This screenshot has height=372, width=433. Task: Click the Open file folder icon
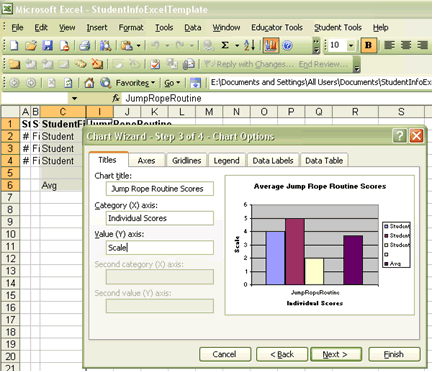31,45
